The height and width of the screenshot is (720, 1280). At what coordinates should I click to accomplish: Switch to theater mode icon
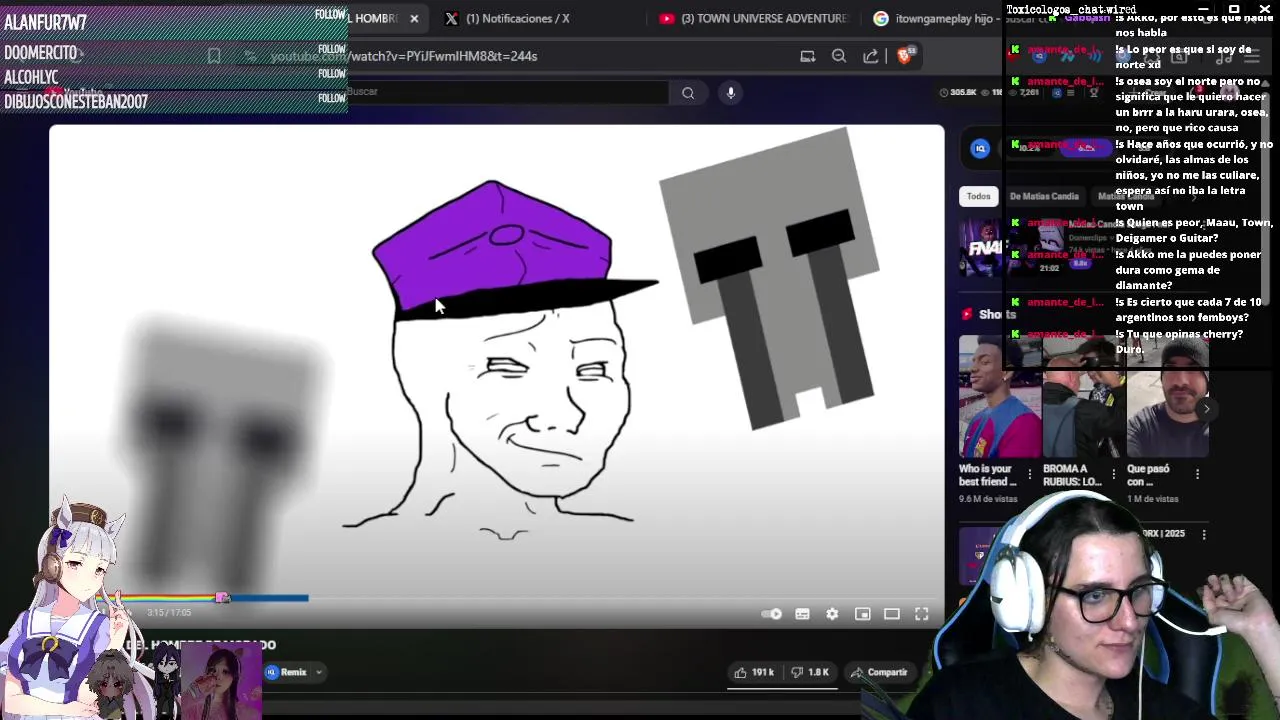coord(892,614)
